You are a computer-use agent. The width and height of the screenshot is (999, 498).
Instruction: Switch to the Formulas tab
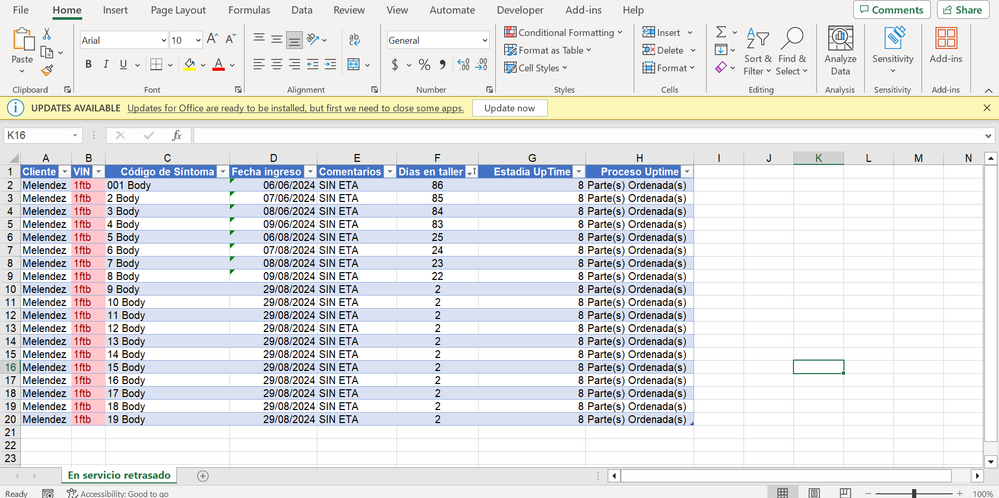[x=249, y=10]
